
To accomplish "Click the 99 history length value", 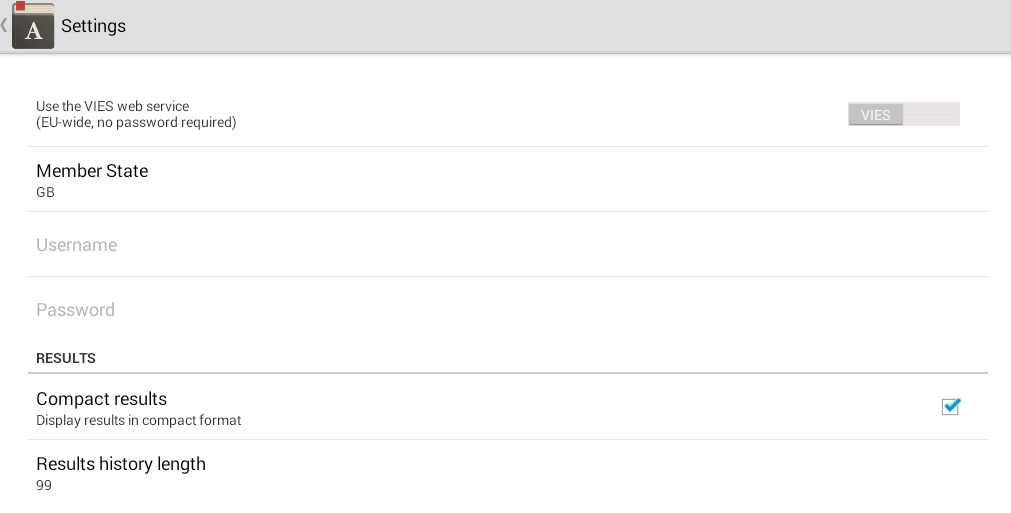I will point(44,485).
